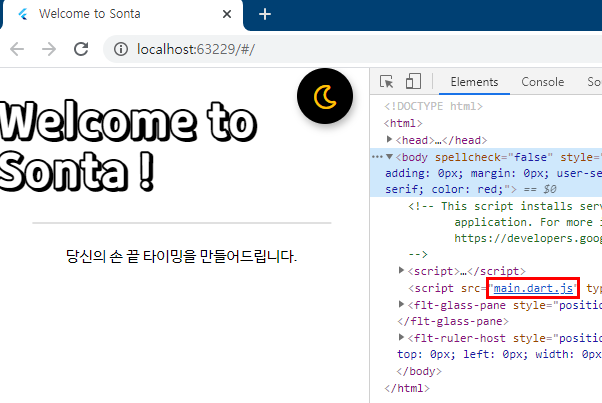Viewport: 602px width, 403px height.
Task: Click the Korean tagline text
Action: [x=182, y=256]
